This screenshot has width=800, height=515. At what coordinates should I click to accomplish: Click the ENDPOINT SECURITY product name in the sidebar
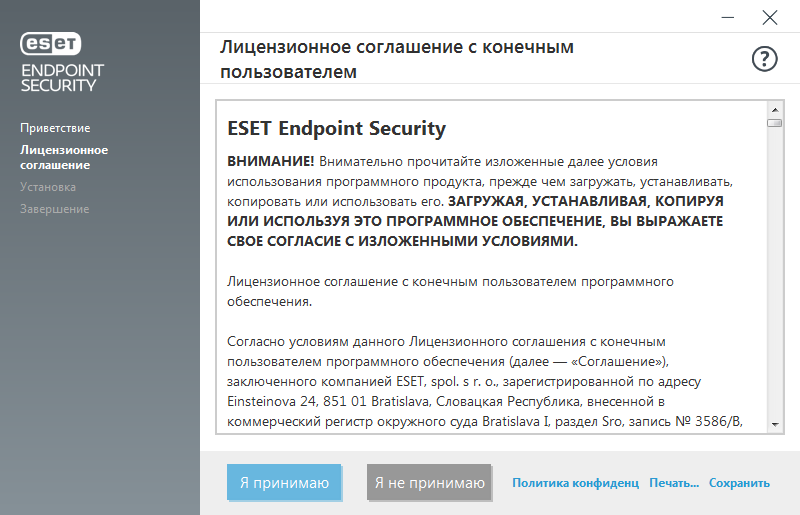(62, 78)
